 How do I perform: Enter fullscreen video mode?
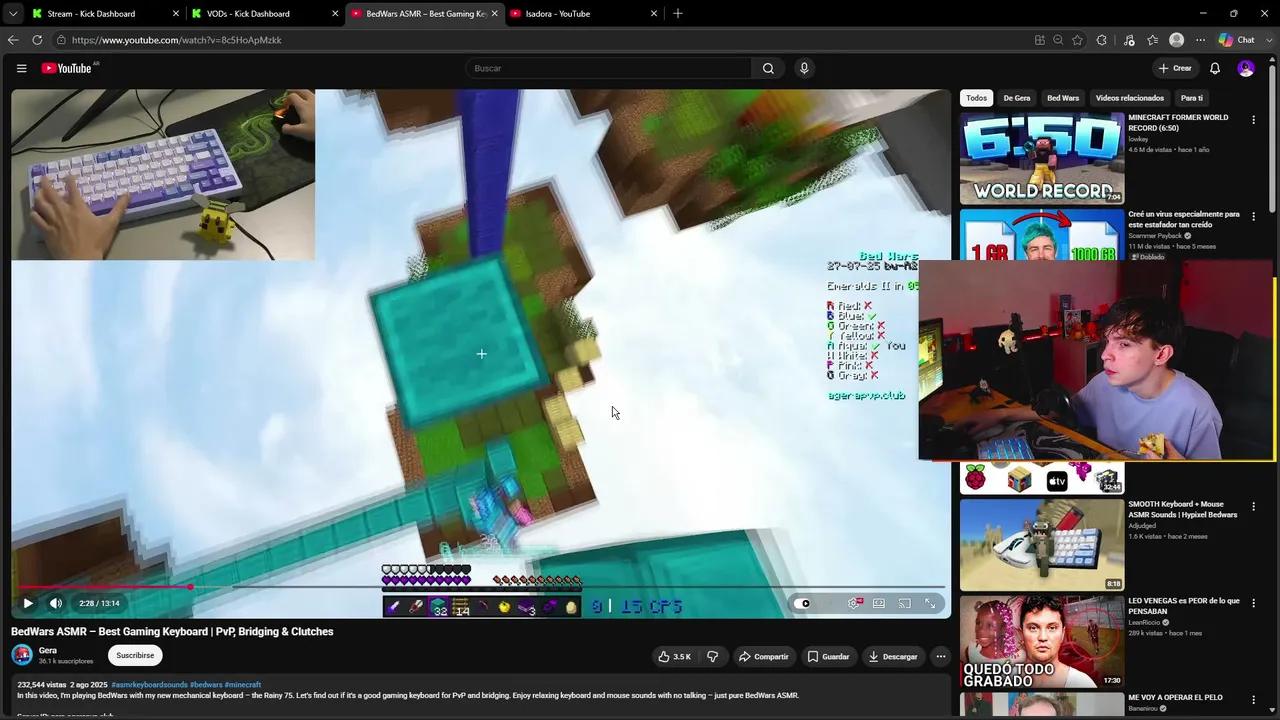pyautogui.click(x=930, y=603)
